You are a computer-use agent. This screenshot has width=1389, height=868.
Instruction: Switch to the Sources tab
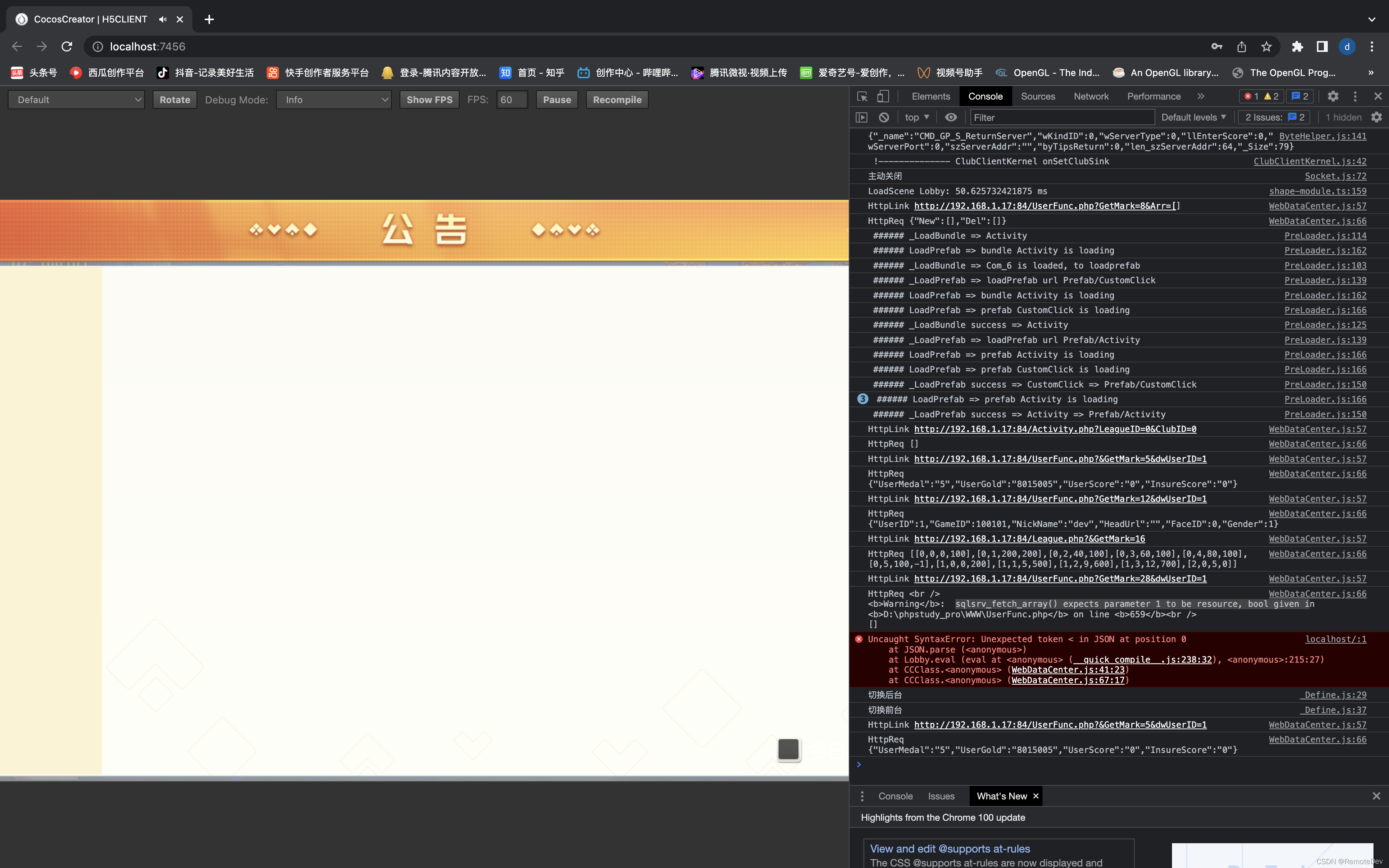1038,96
